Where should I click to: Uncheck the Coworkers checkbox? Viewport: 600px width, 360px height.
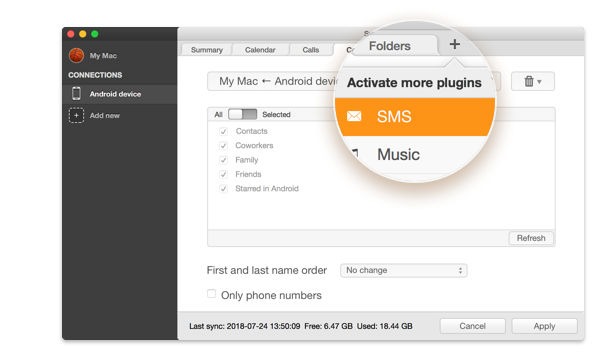point(223,145)
